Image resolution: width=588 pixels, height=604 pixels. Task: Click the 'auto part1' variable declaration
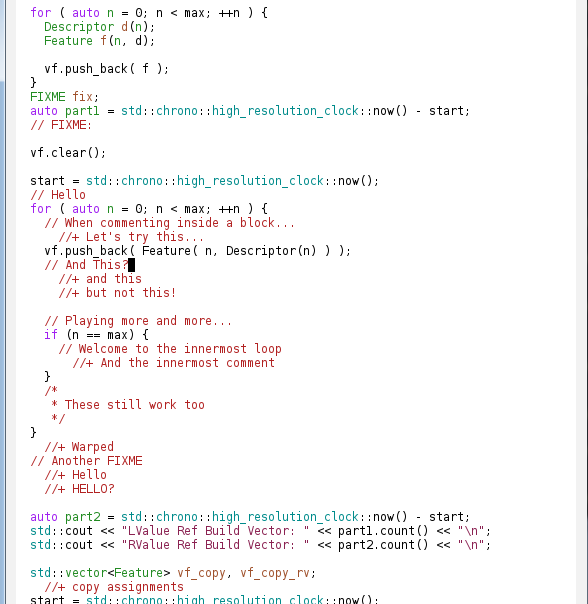65,111
